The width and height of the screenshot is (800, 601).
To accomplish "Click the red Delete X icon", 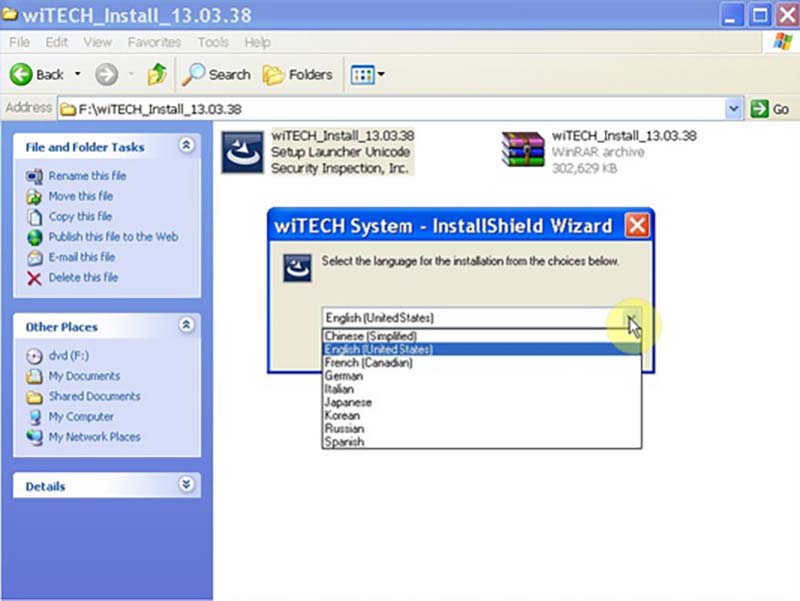I will click(34, 279).
